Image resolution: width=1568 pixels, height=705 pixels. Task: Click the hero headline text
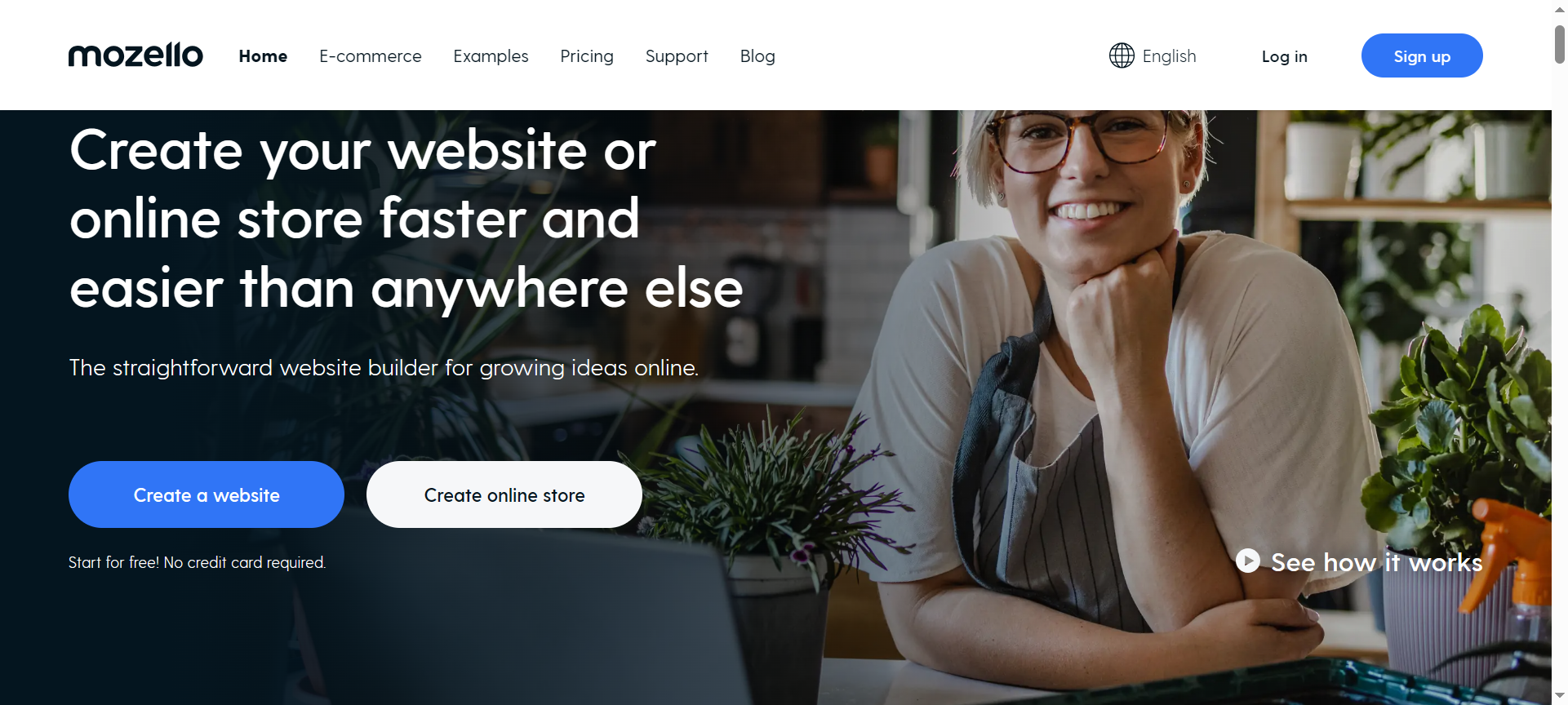406,219
